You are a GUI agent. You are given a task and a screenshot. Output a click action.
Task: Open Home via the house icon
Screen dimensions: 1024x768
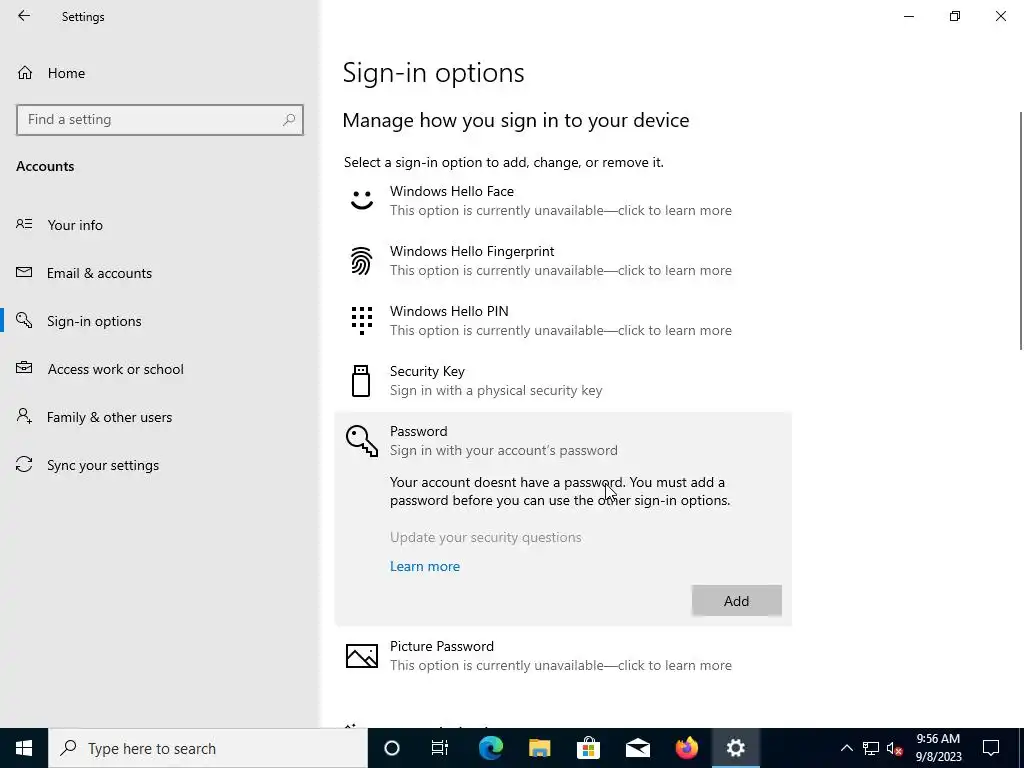pyautogui.click(x=25, y=73)
